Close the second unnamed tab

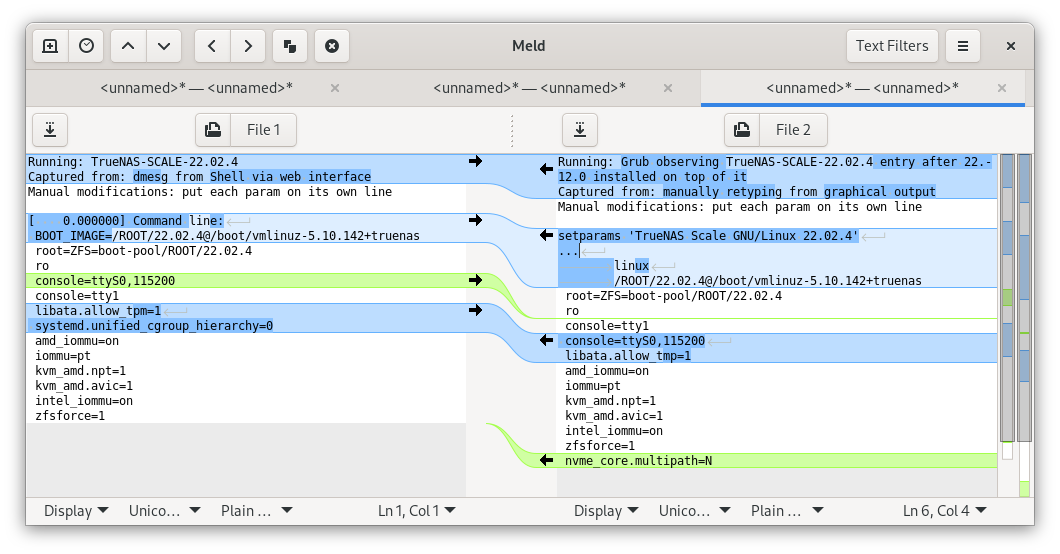[x=668, y=88]
